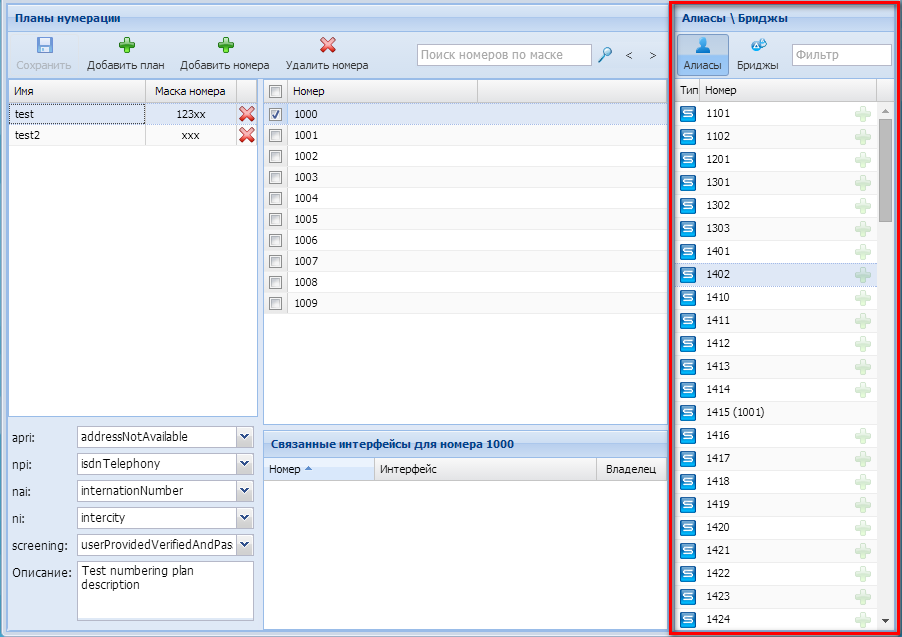Image resolution: width=902 pixels, height=637 pixels.
Task: Click the Add numbers green plus icon
Action: (225, 46)
